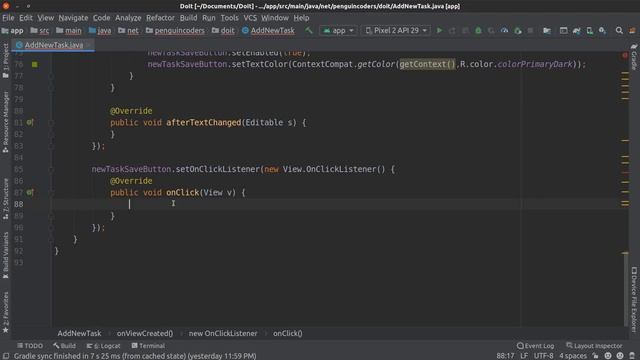Open the 4 spaces indent selector
Screen dimensions: 640x360
pos(573,356)
